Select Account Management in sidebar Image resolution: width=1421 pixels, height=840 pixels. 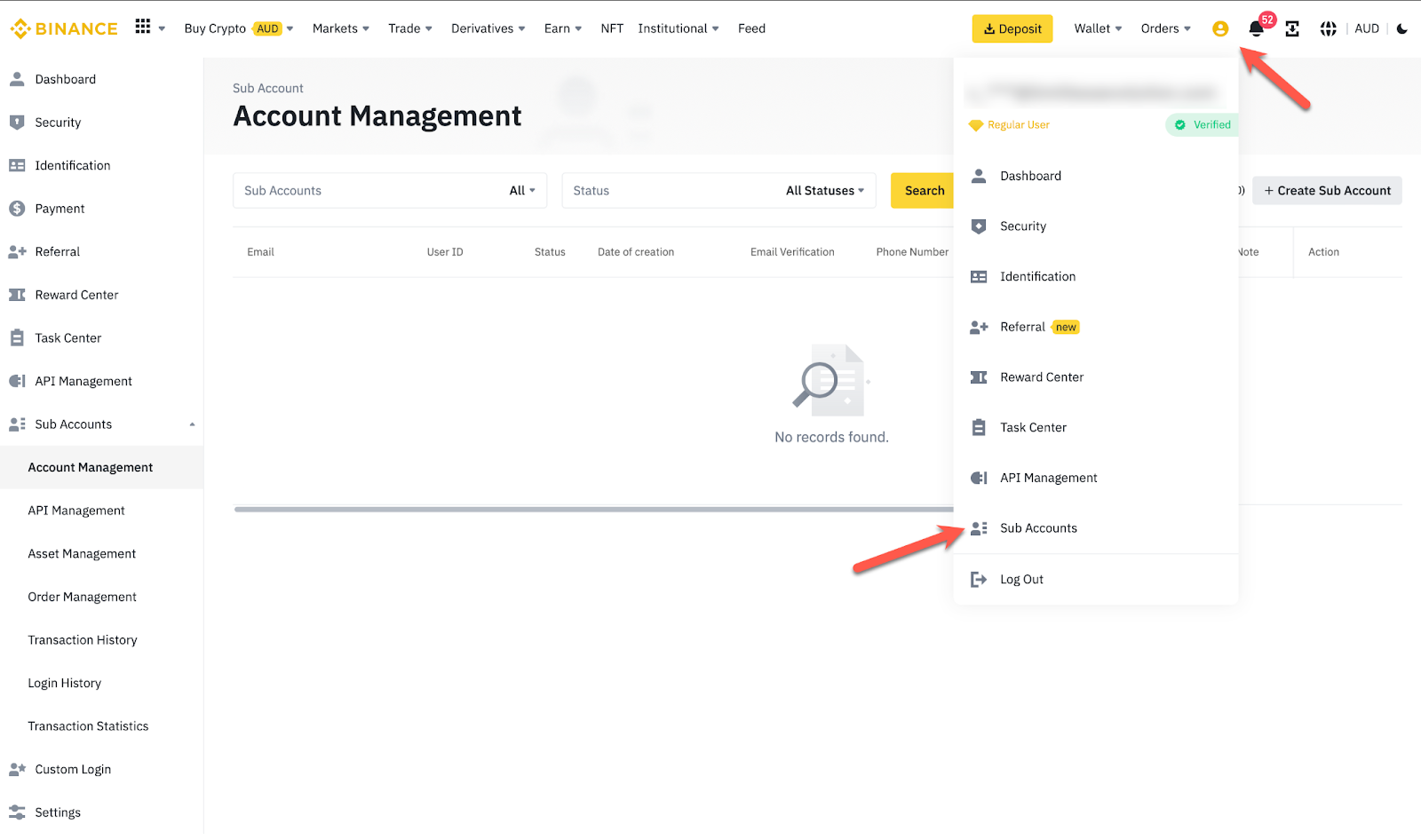point(101,468)
